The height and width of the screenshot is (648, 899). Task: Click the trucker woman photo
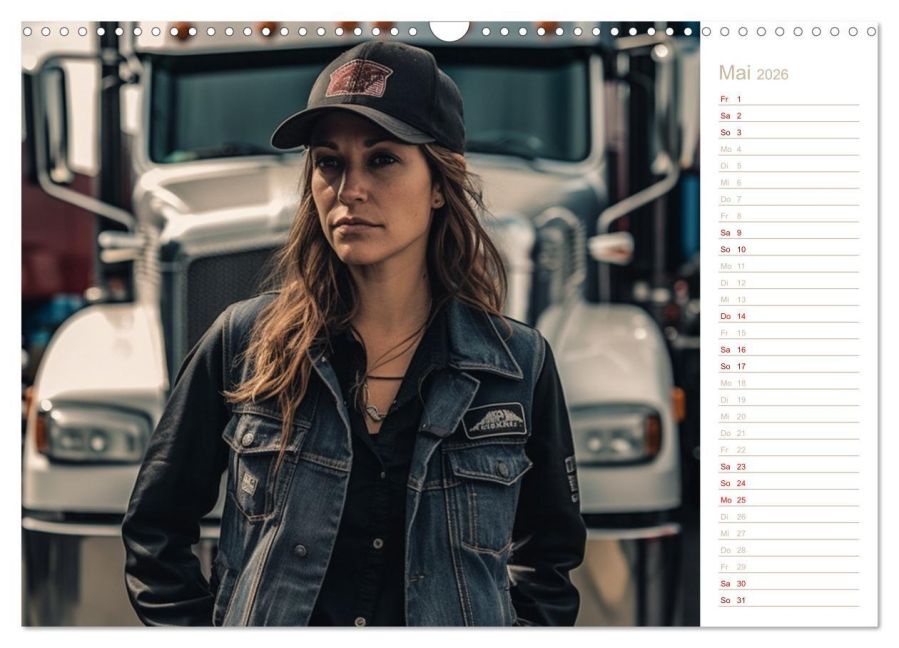point(360,330)
